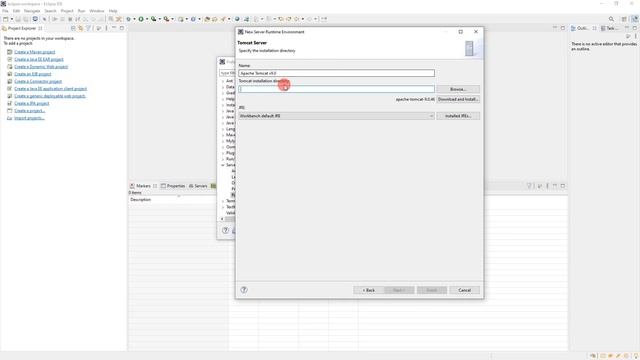Toggle Link with Editor in Project Explorer
The image size is (640, 360).
[81, 28]
